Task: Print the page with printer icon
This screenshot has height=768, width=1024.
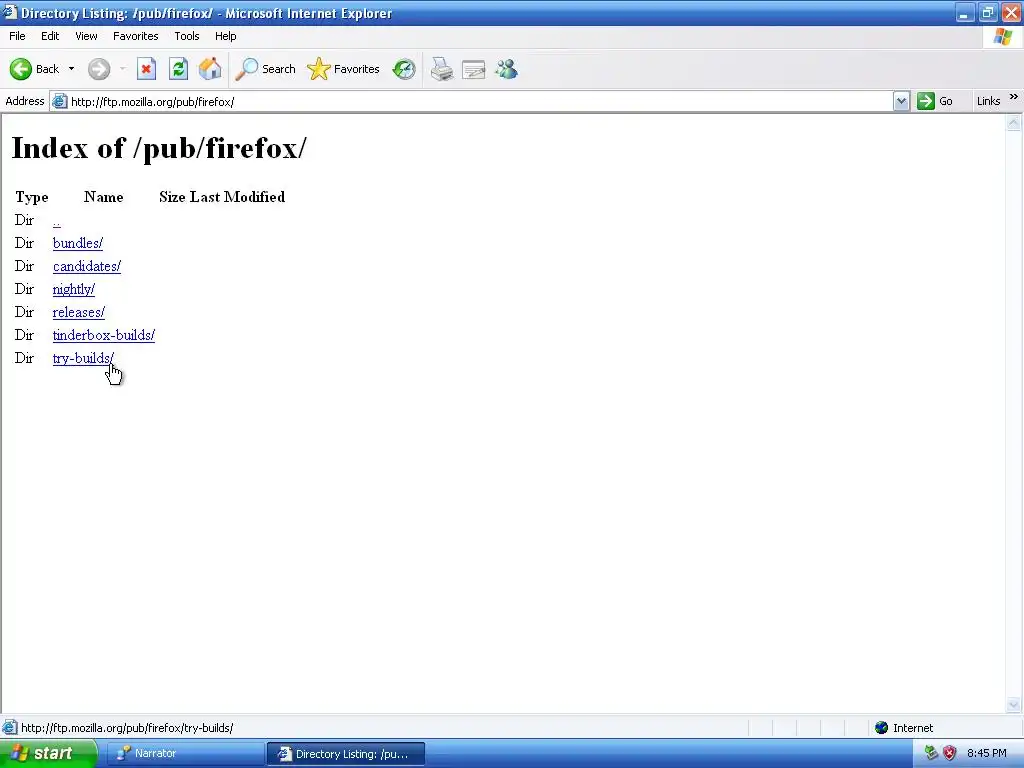Action: [x=442, y=69]
